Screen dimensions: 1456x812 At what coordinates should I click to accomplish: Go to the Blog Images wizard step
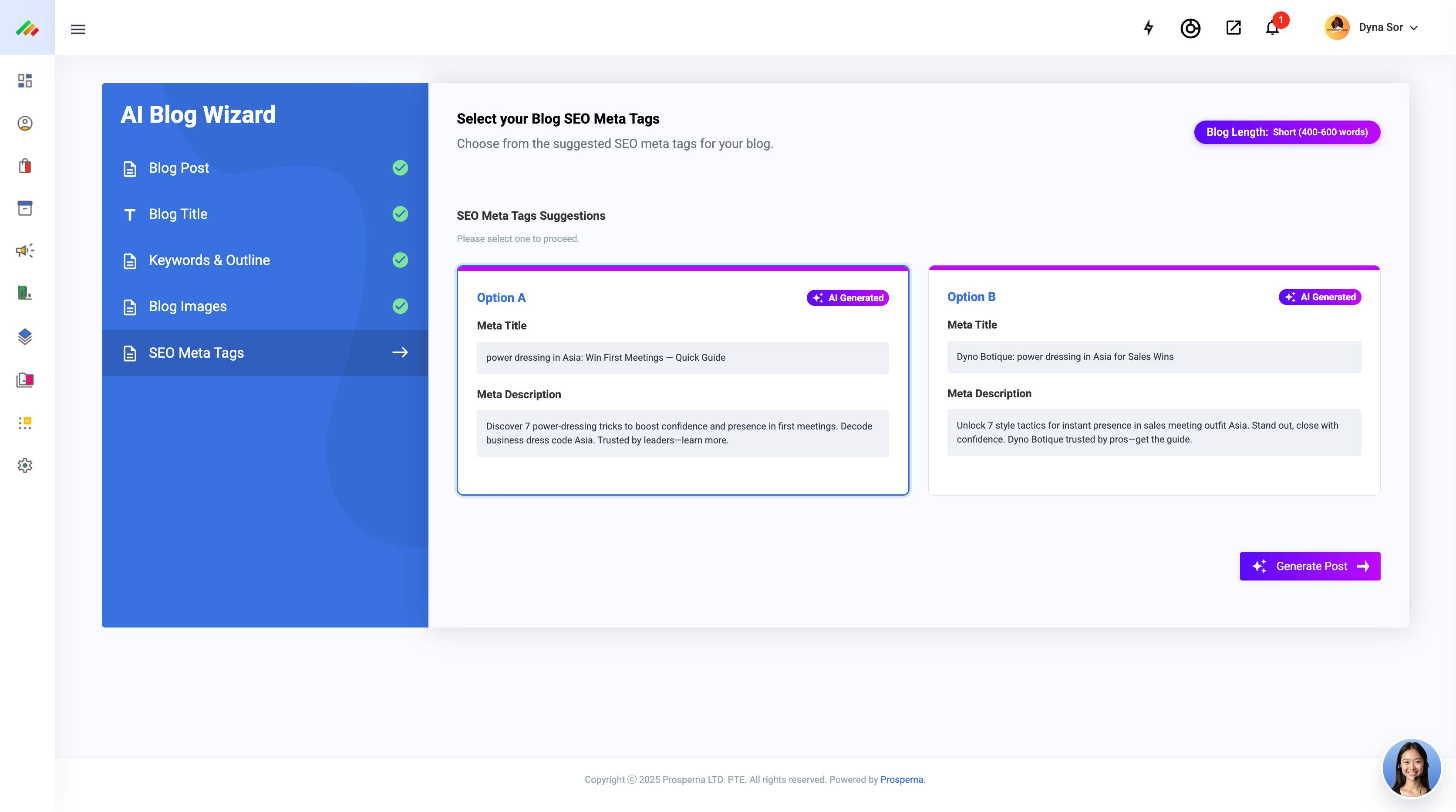265,306
